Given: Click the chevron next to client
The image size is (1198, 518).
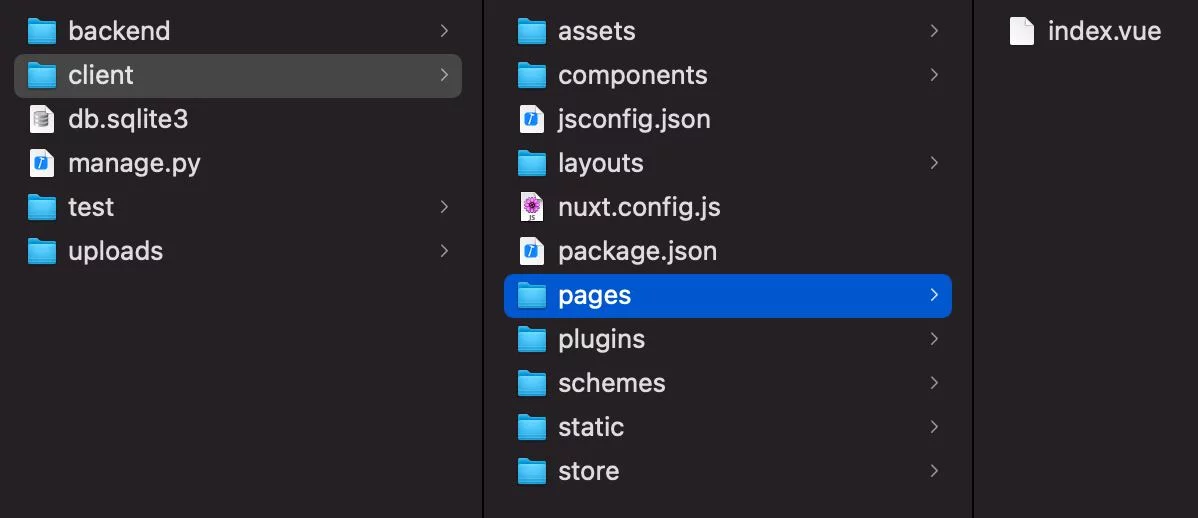Looking at the screenshot, I should 444,75.
